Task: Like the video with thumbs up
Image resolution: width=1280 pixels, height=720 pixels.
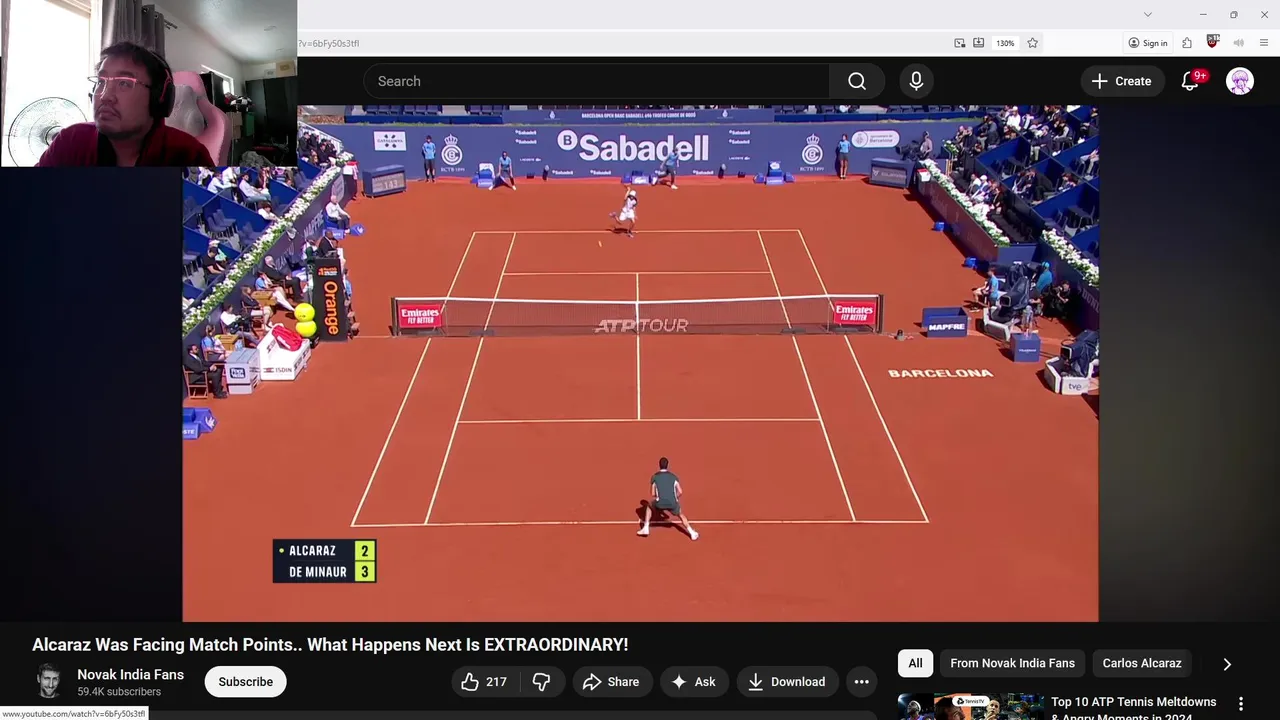Action: [484, 682]
